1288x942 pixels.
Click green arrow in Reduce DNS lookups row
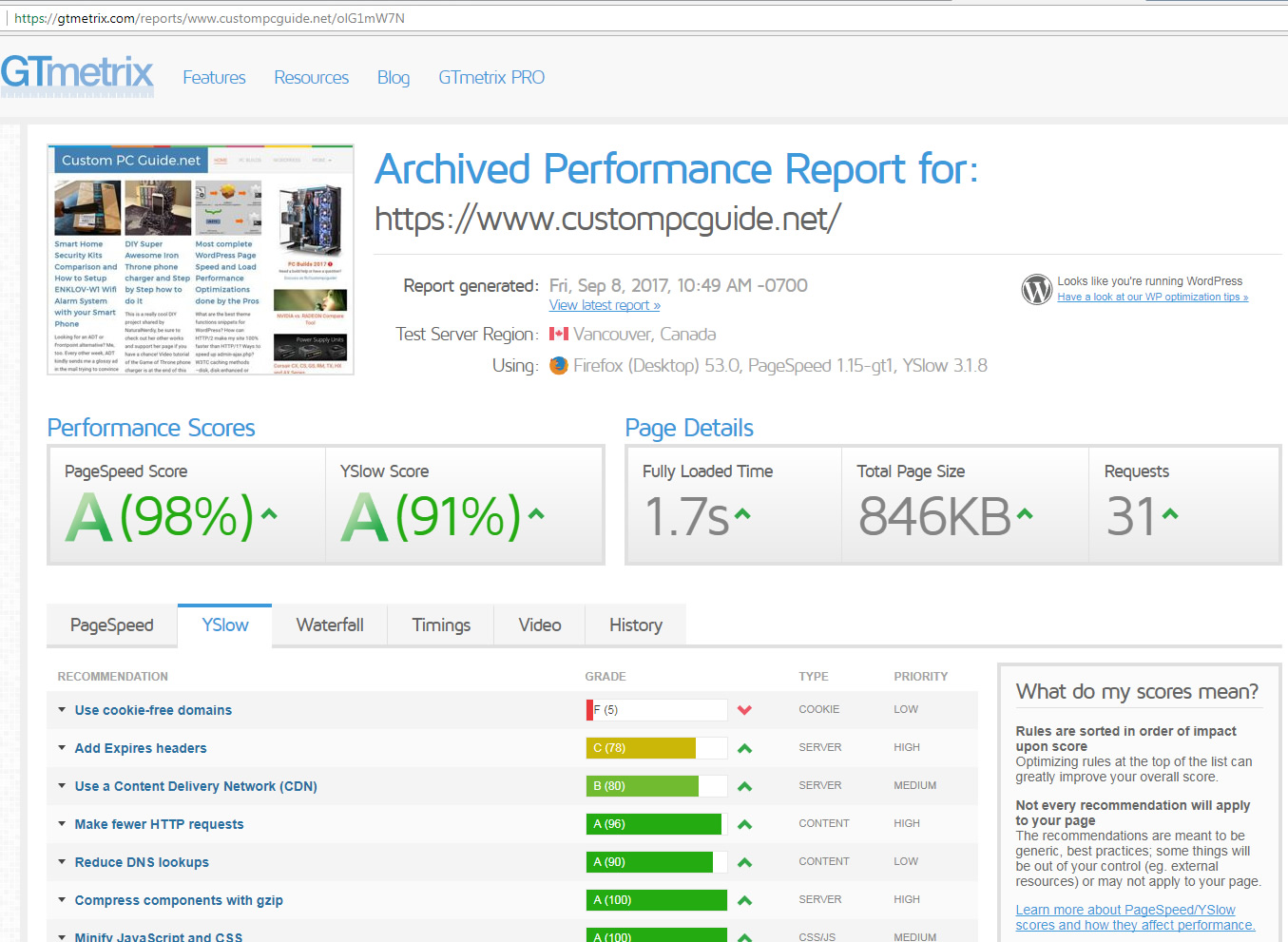pos(744,862)
